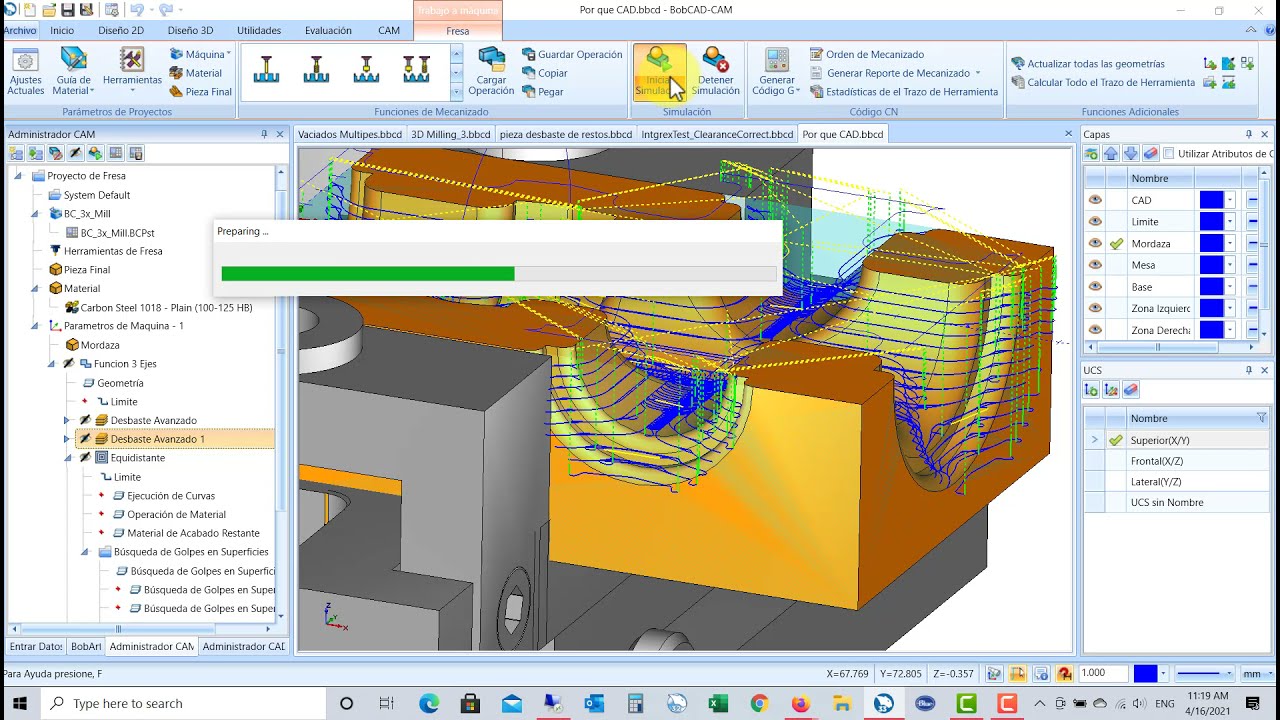This screenshot has width=1280, height=720.
Task: Click Calcular Todo el Trazo de Herramienta
Action: point(1103,82)
